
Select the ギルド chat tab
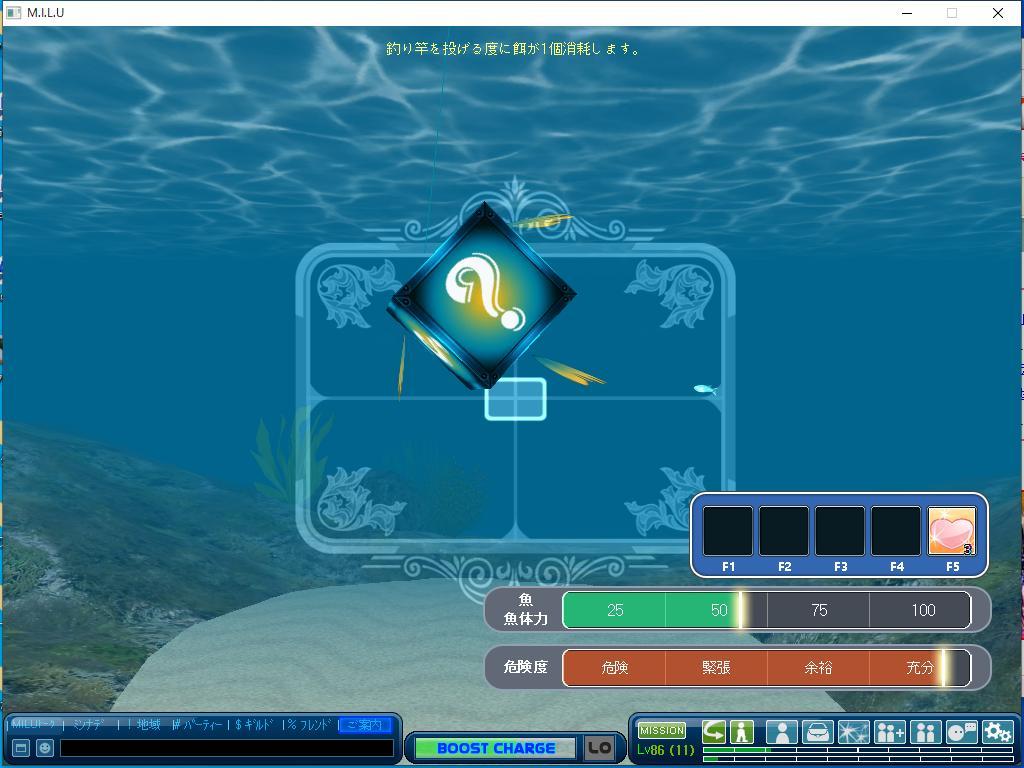tap(254, 725)
